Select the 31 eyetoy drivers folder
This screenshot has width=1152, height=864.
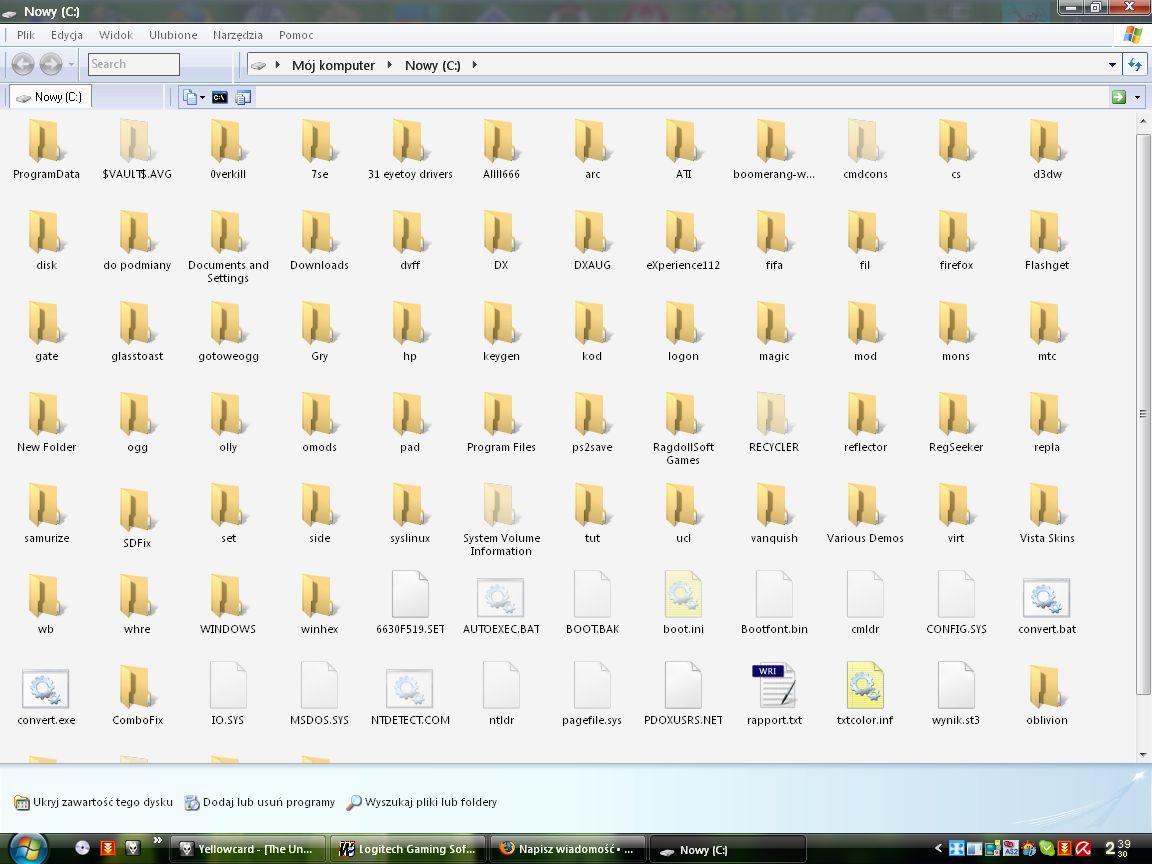click(x=410, y=150)
